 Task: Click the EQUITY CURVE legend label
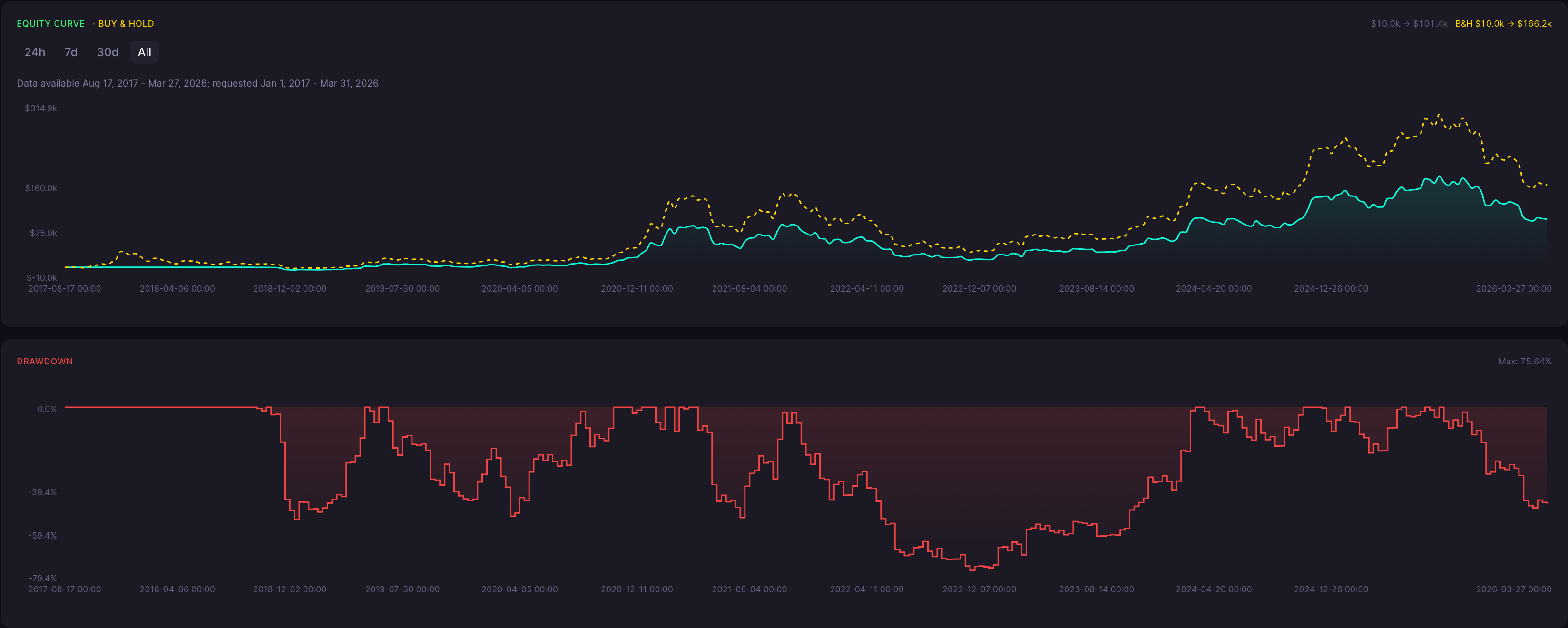pyautogui.click(x=50, y=24)
